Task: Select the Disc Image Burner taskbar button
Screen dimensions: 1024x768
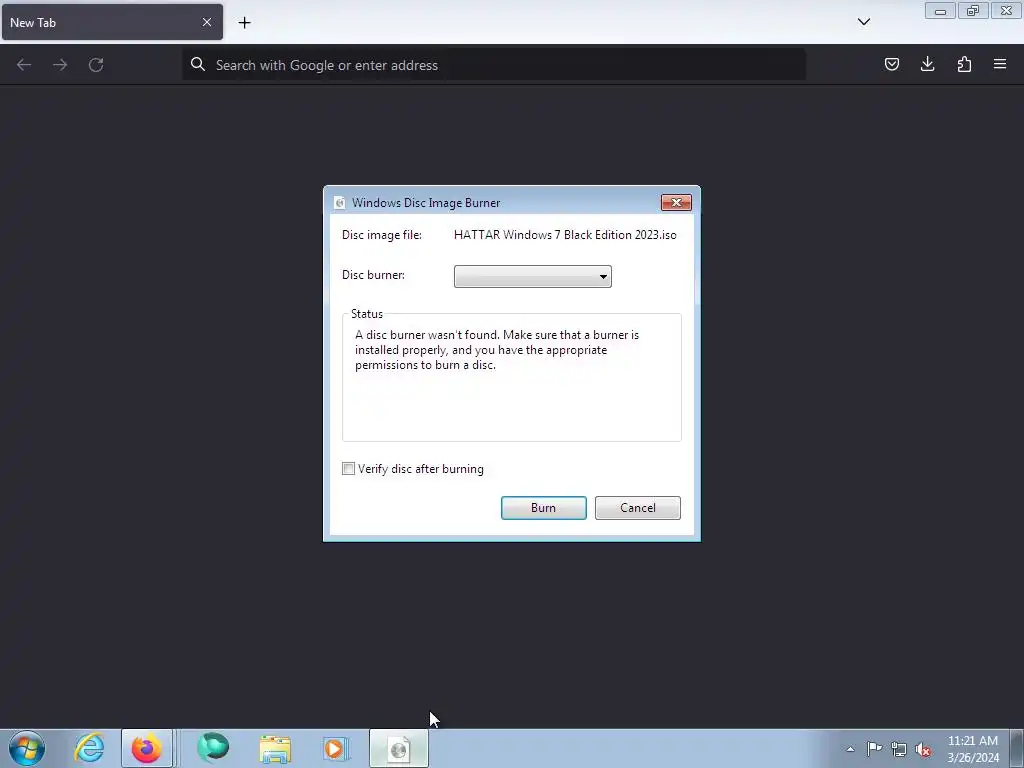Action: pyautogui.click(x=399, y=748)
